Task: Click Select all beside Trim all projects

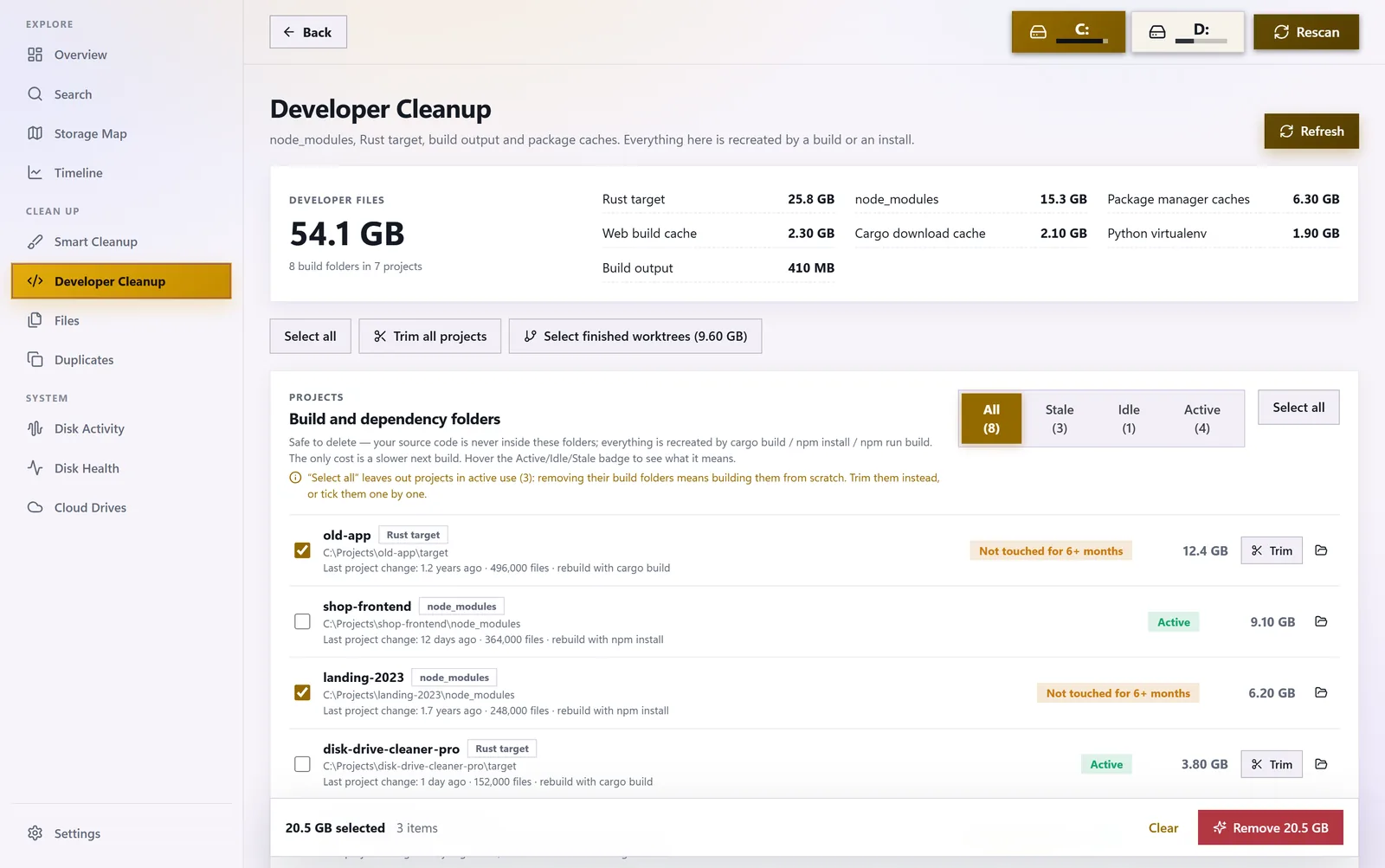Action: point(310,337)
